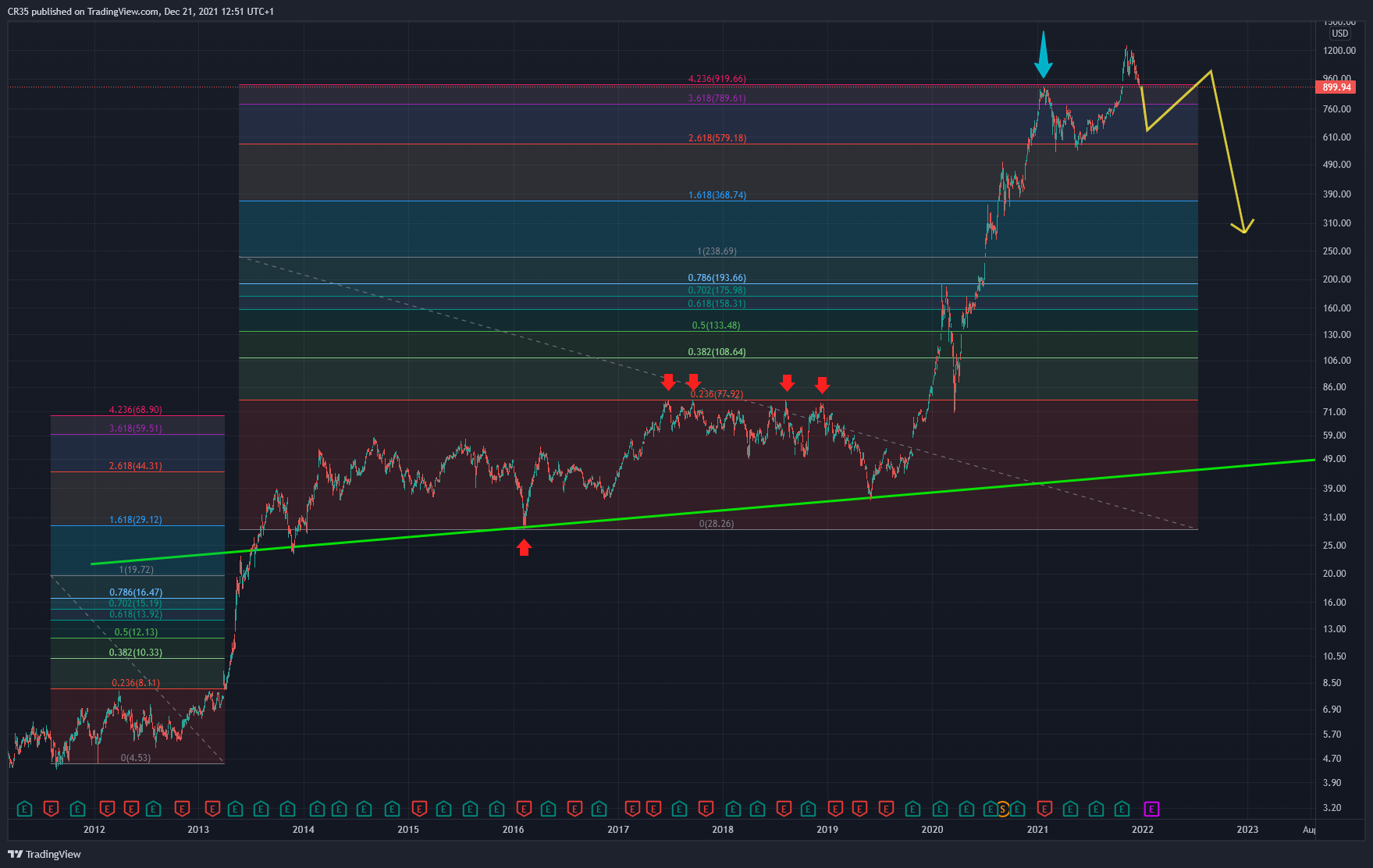
Task: Click the red 899.94 current price label
Action: pyautogui.click(x=1336, y=87)
